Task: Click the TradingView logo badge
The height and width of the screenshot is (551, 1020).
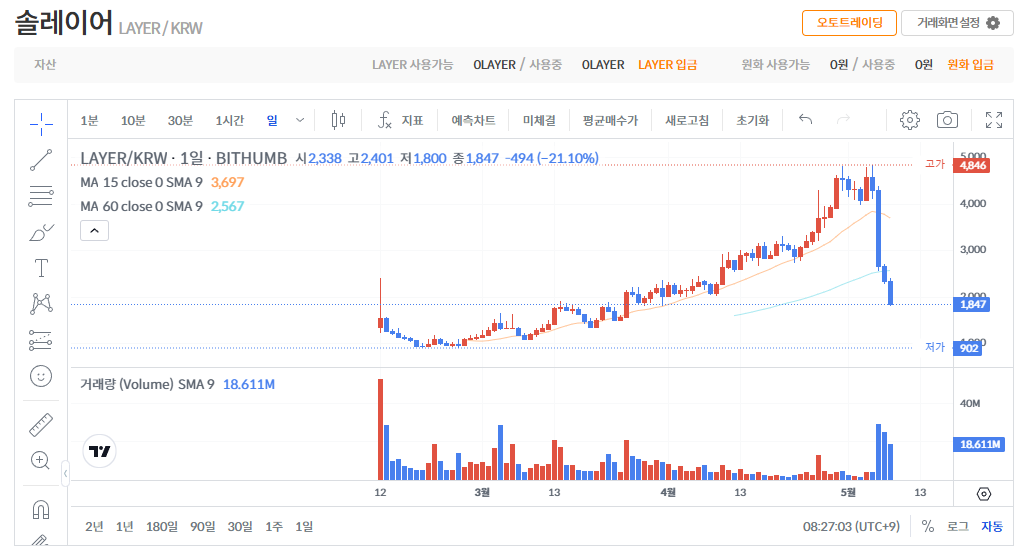Action: pos(100,451)
